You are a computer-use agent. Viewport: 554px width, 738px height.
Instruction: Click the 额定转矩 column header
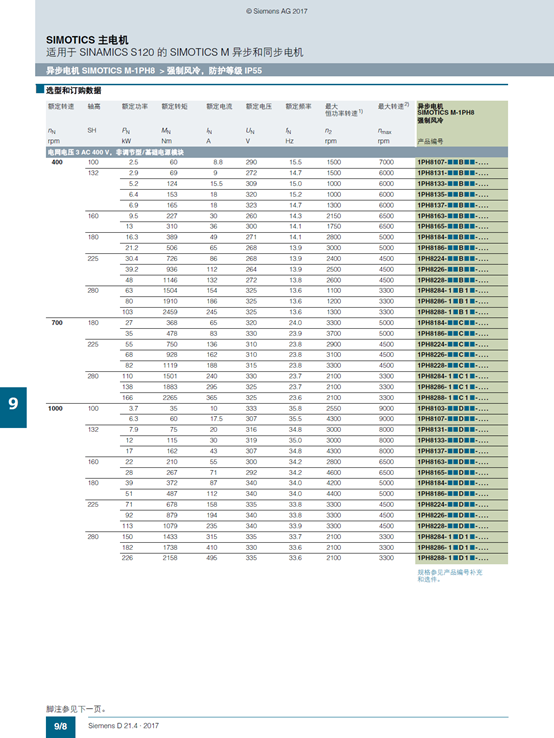(x=174, y=106)
